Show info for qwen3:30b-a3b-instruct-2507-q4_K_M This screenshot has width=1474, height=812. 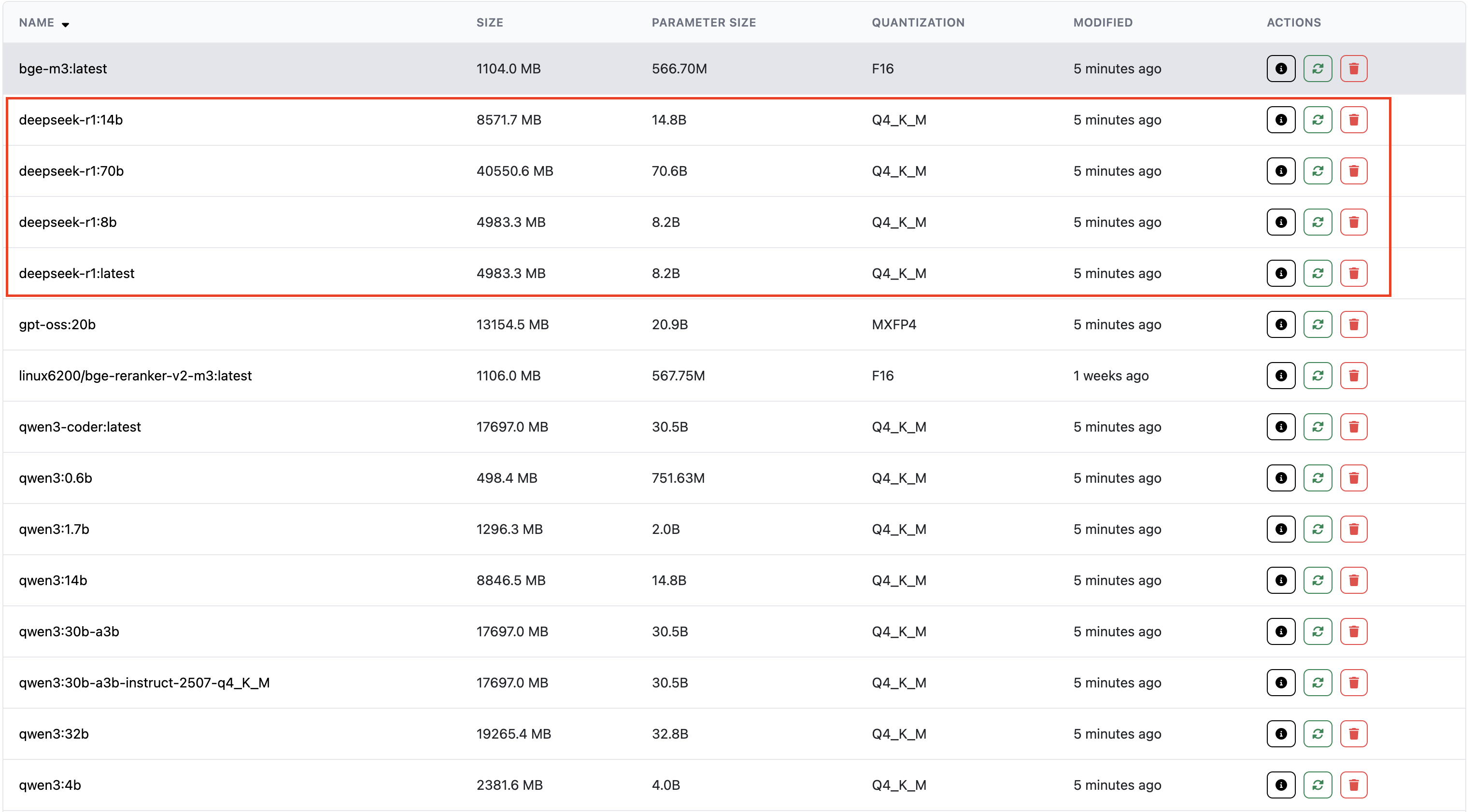point(1281,683)
